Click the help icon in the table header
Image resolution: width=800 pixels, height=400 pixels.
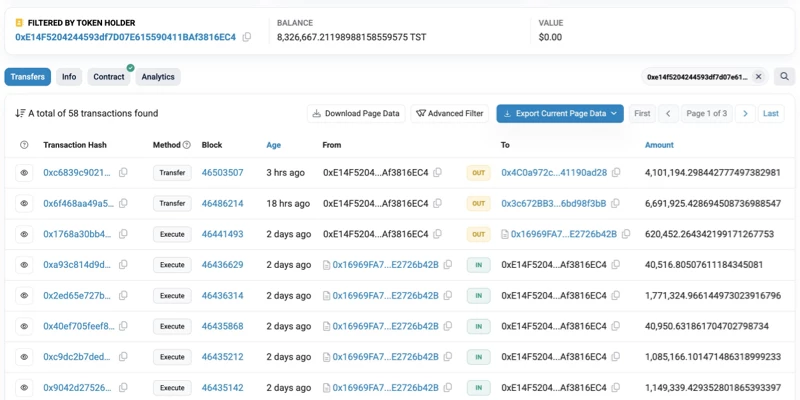click(x=24, y=145)
